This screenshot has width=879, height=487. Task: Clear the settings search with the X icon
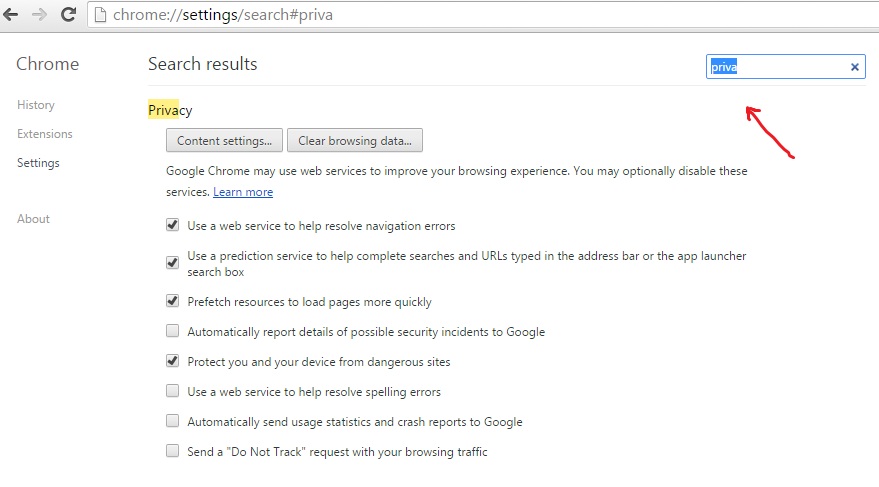[x=854, y=67]
